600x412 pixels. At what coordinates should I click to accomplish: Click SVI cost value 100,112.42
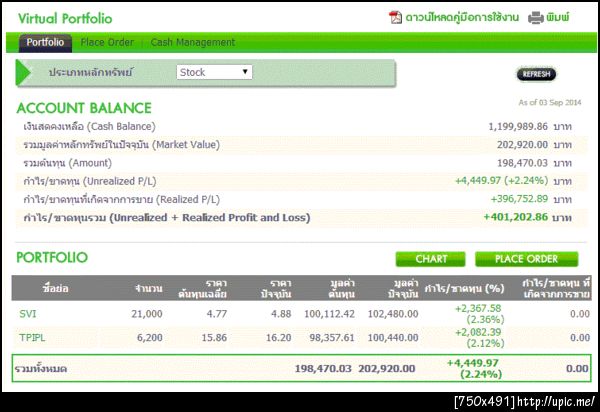[x=329, y=314]
